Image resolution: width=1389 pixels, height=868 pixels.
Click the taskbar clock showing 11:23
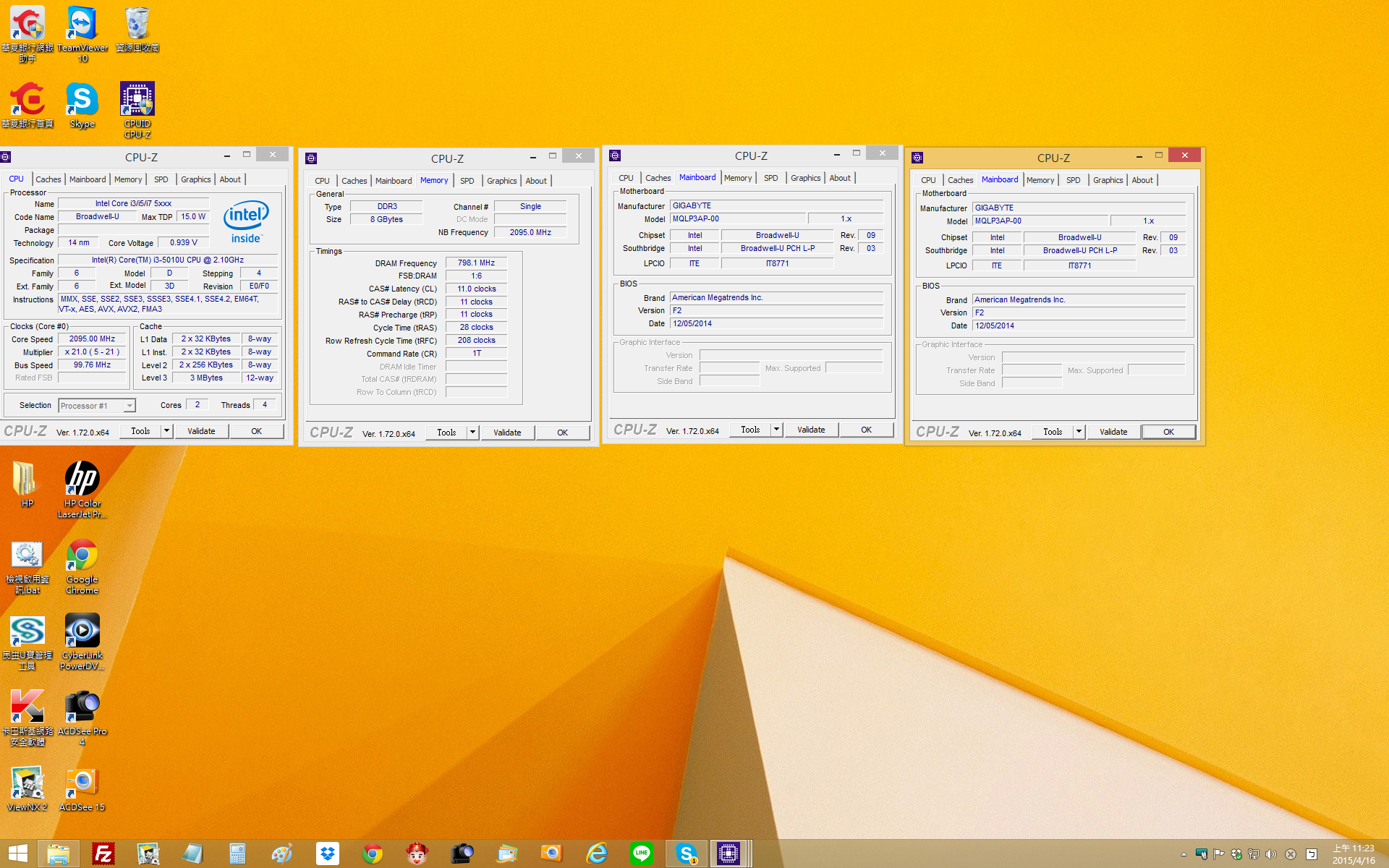1353,854
